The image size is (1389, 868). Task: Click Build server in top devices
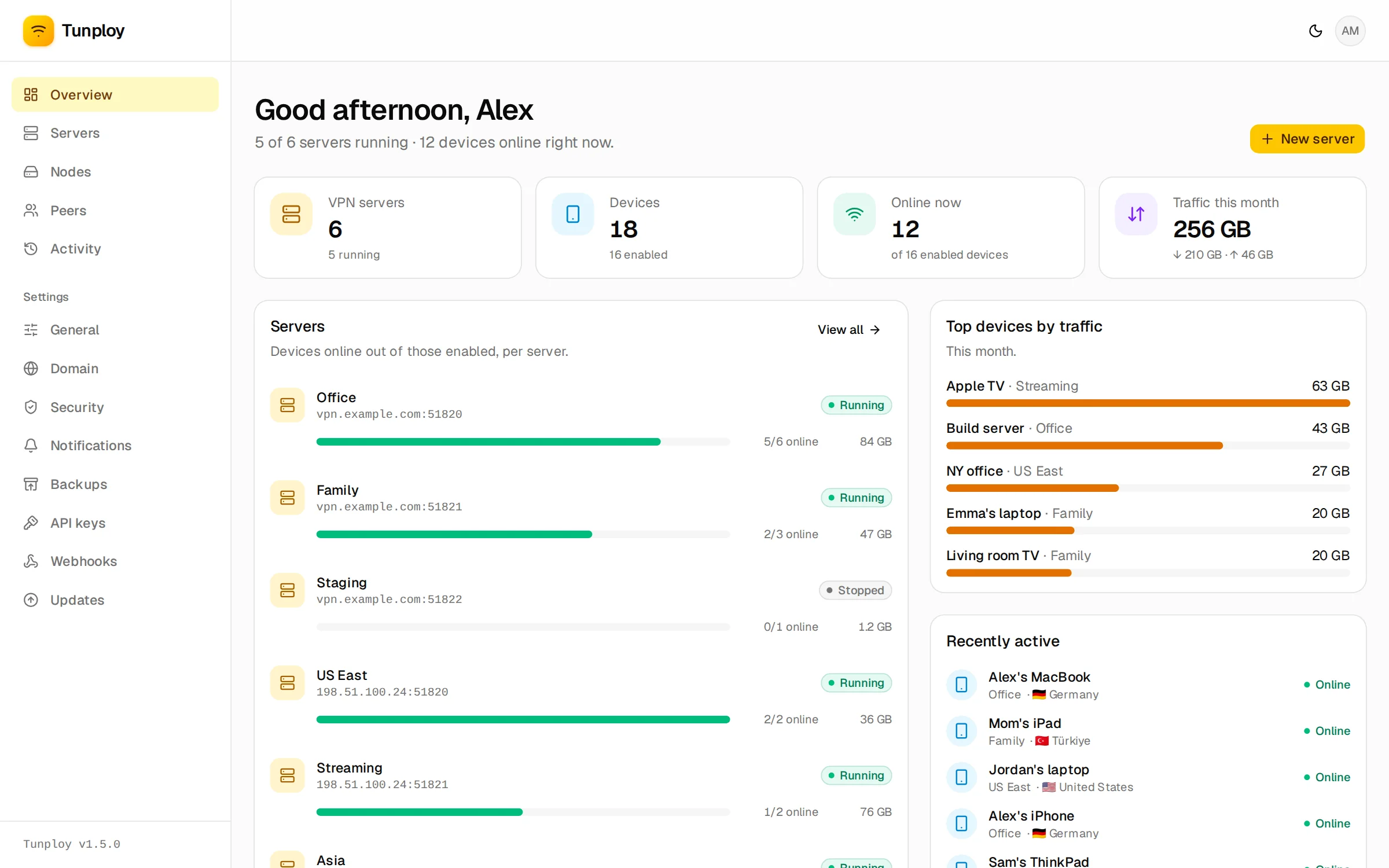point(1148,435)
